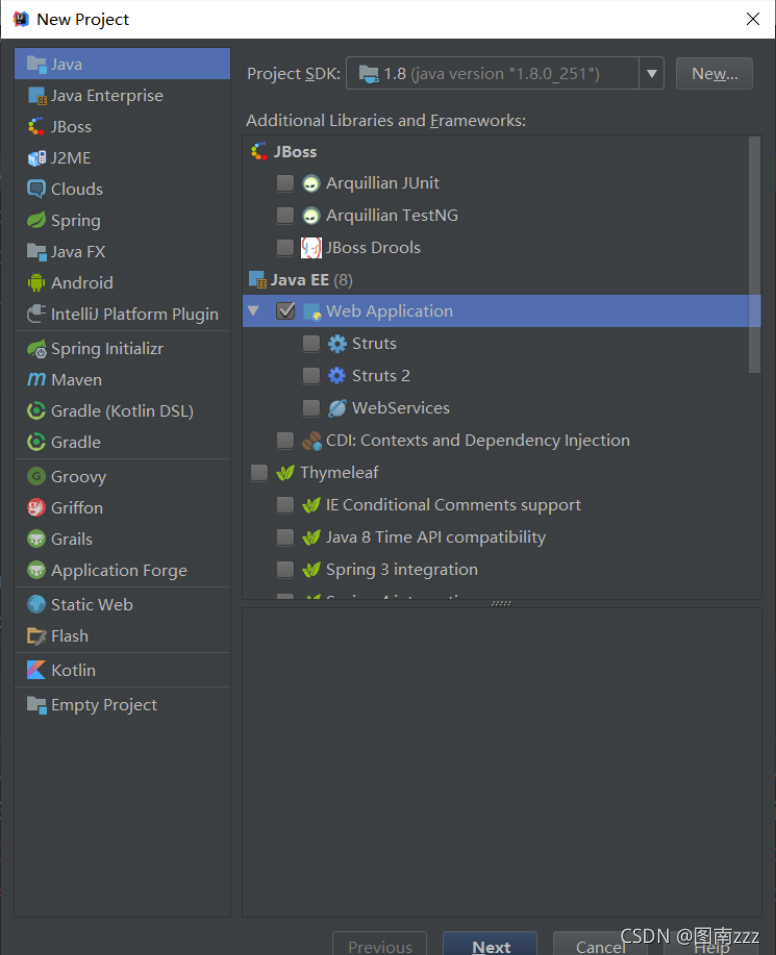Check the Thymeleaf checkbox
Image resolution: width=776 pixels, height=955 pixels.
[x=259, y=473]
